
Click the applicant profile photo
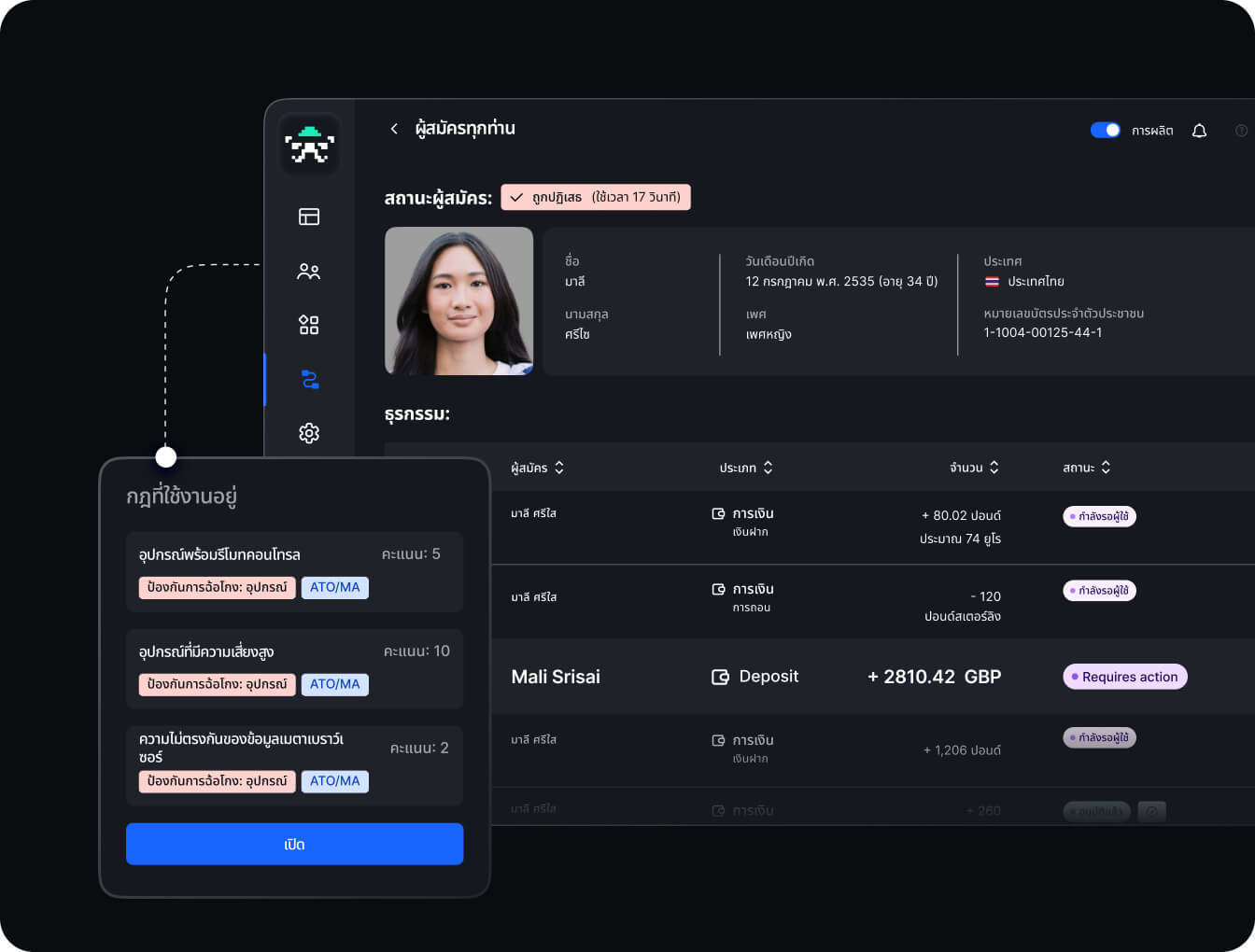[458, 301]
